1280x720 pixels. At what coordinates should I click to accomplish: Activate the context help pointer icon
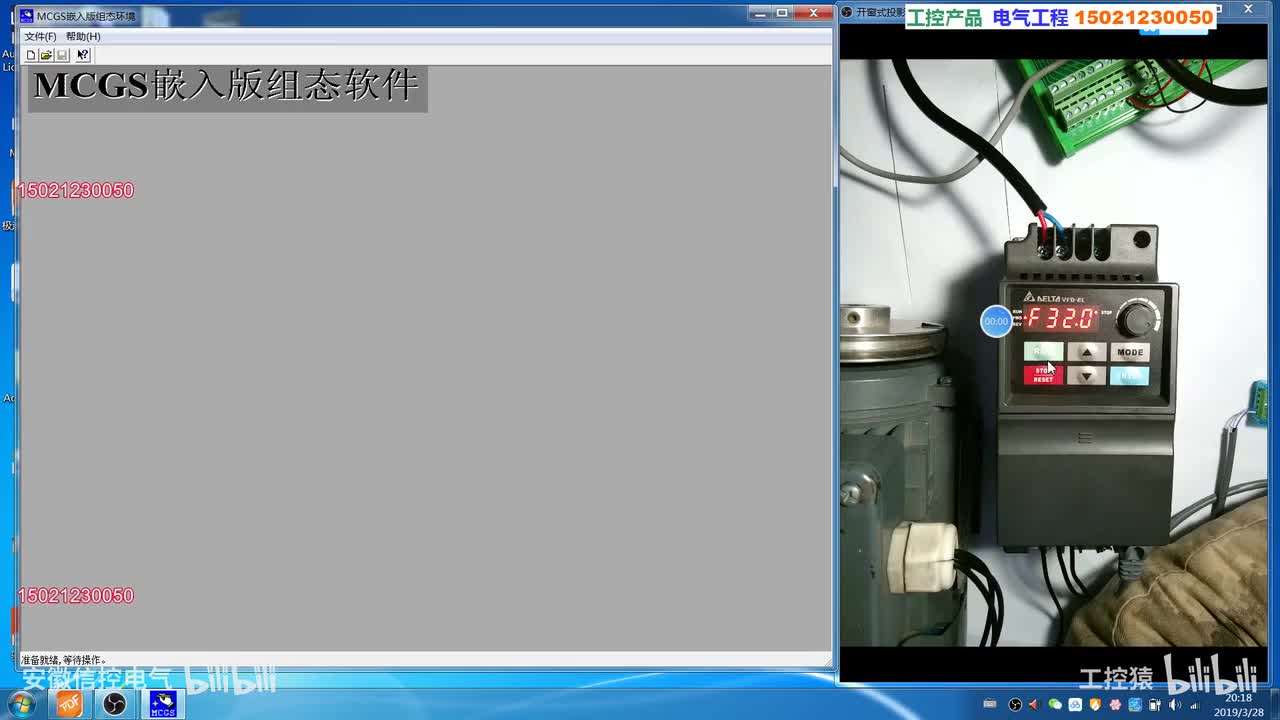coord(83,55)
